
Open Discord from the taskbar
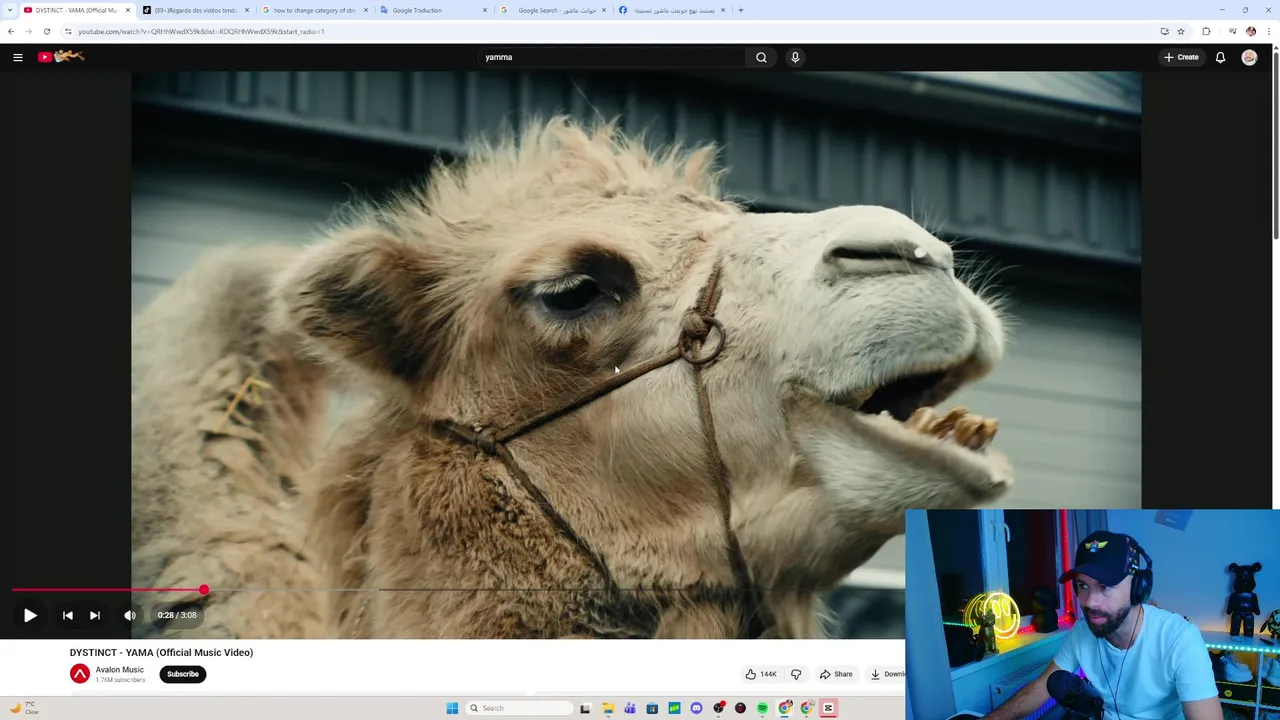point(696,708)
